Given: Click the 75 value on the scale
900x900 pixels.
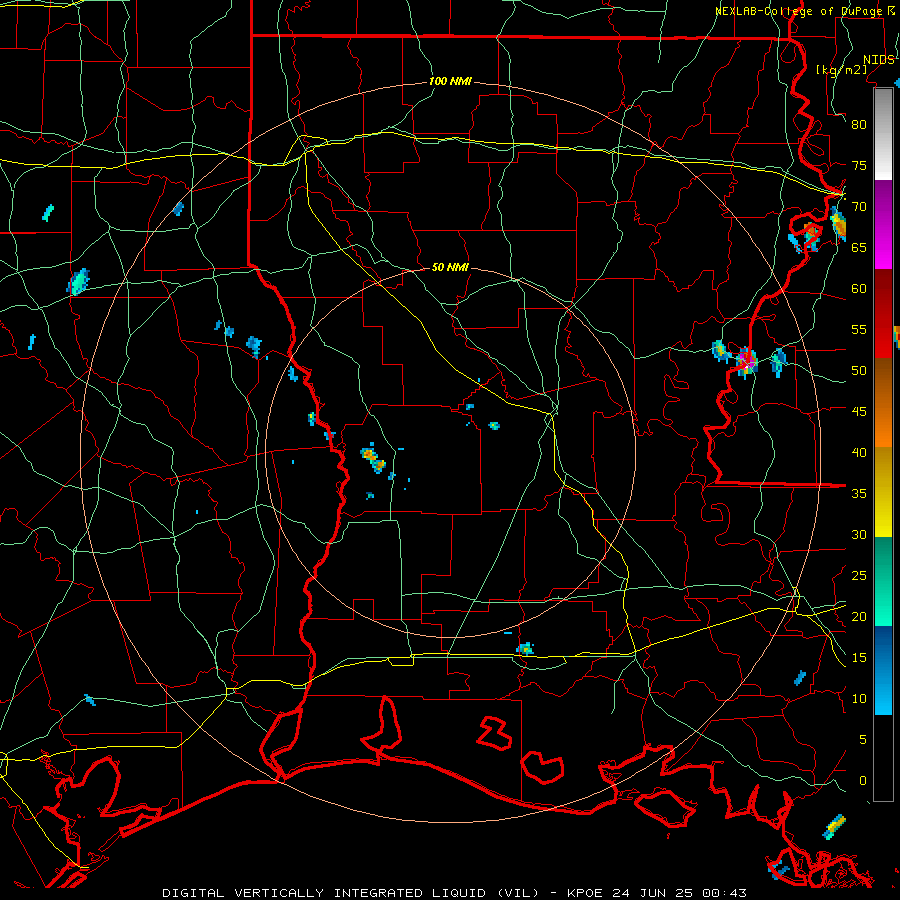Looking at the screenshot, I should [x=859, y=165].
